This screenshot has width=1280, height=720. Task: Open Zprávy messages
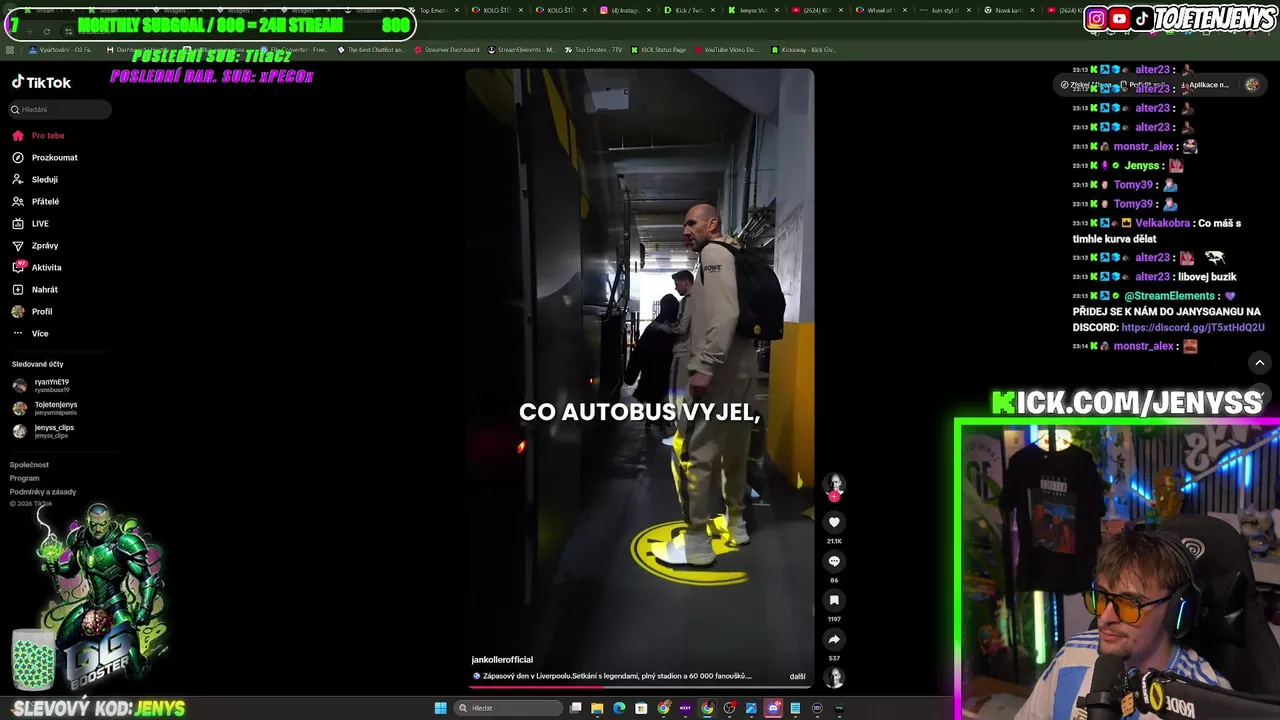click(x=44, y=246)
